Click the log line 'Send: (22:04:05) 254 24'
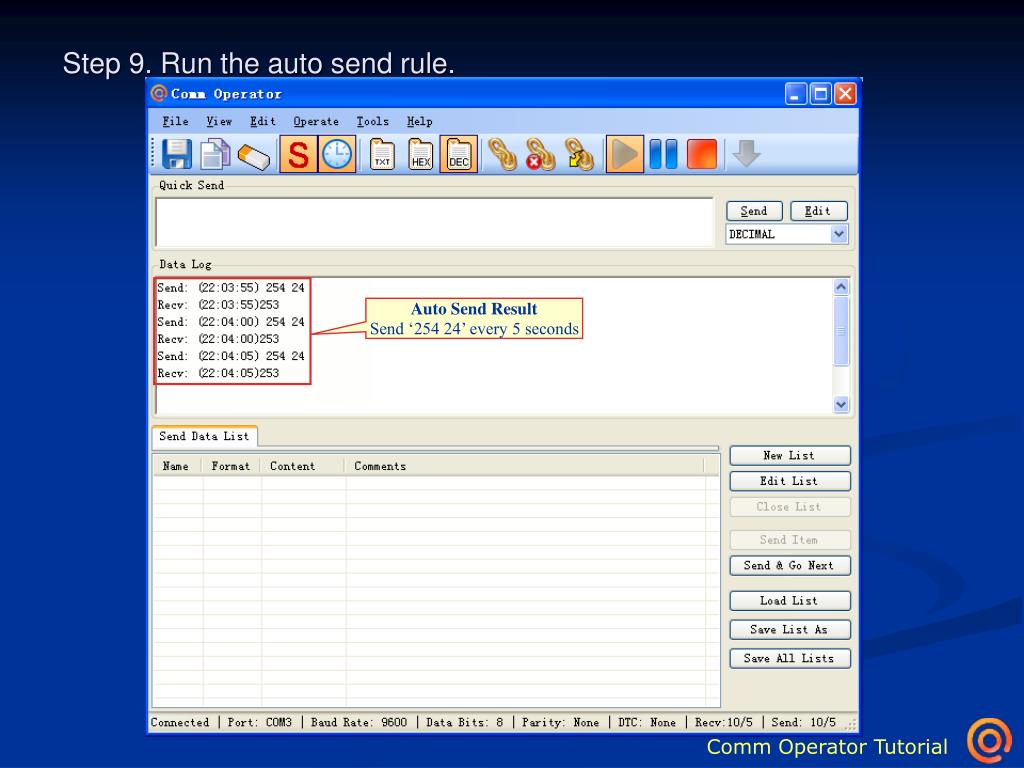 click(x=231, y=356)
